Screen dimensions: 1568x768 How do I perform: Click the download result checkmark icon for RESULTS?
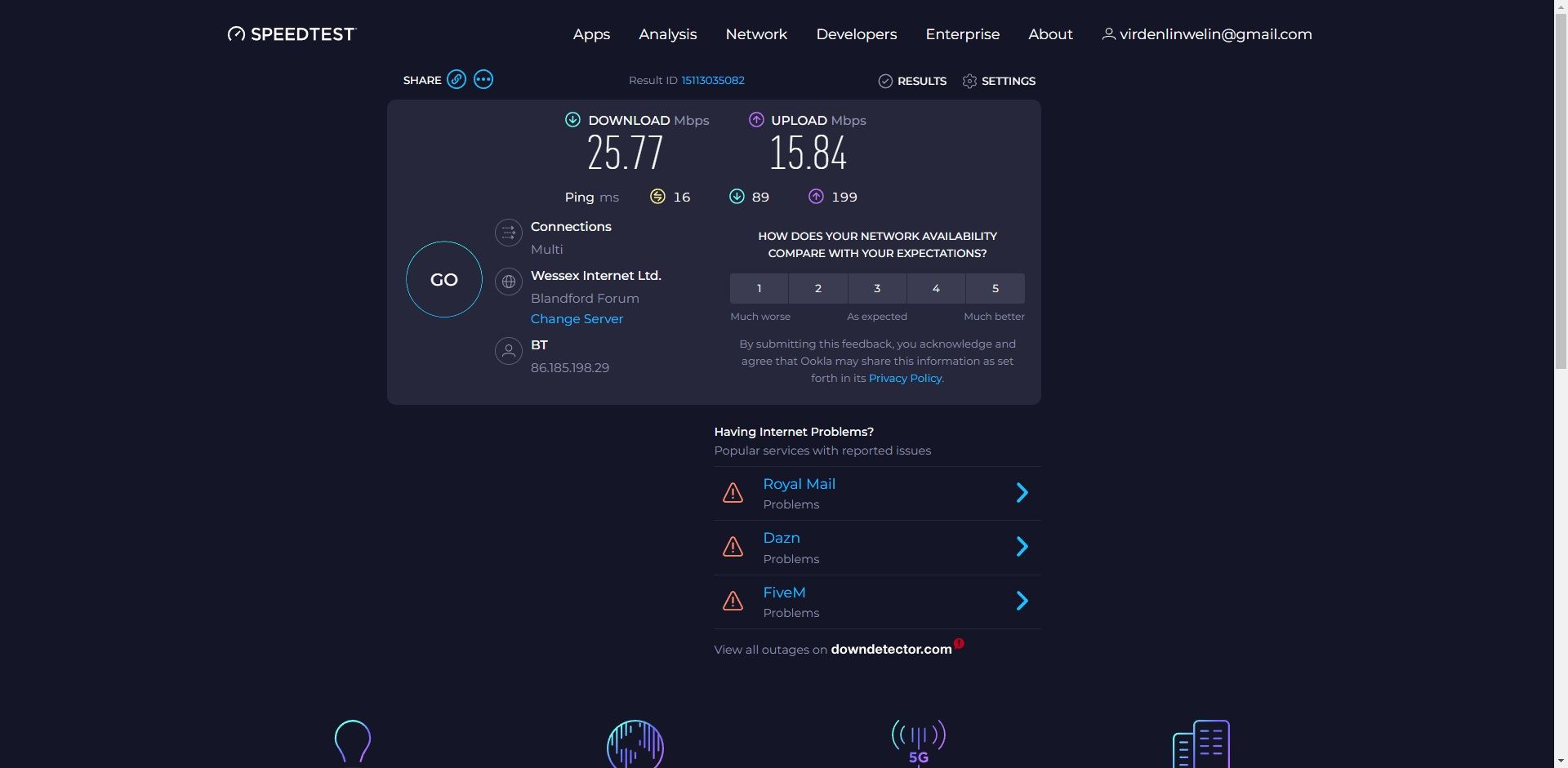[886, 81]
